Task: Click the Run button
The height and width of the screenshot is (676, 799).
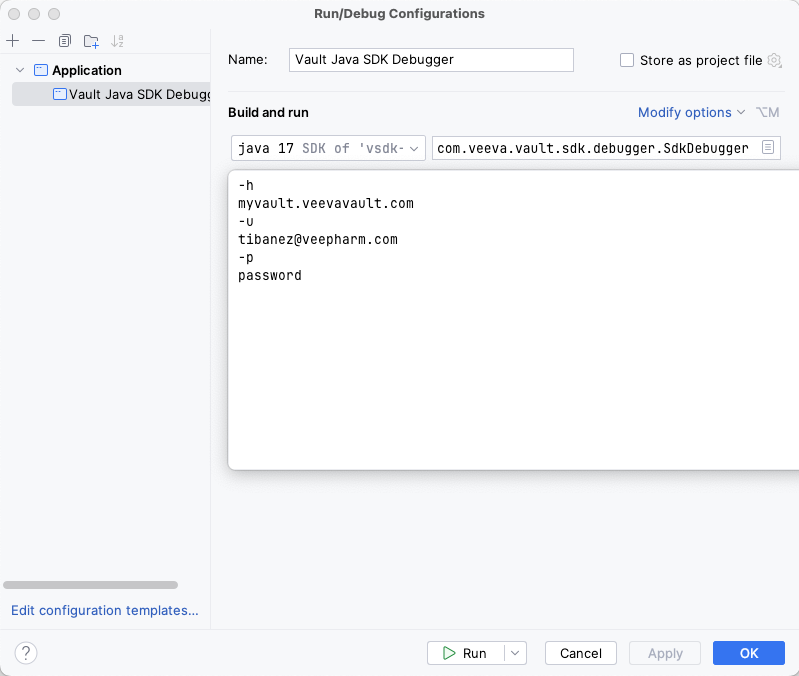Action: (x=465, y=653)
